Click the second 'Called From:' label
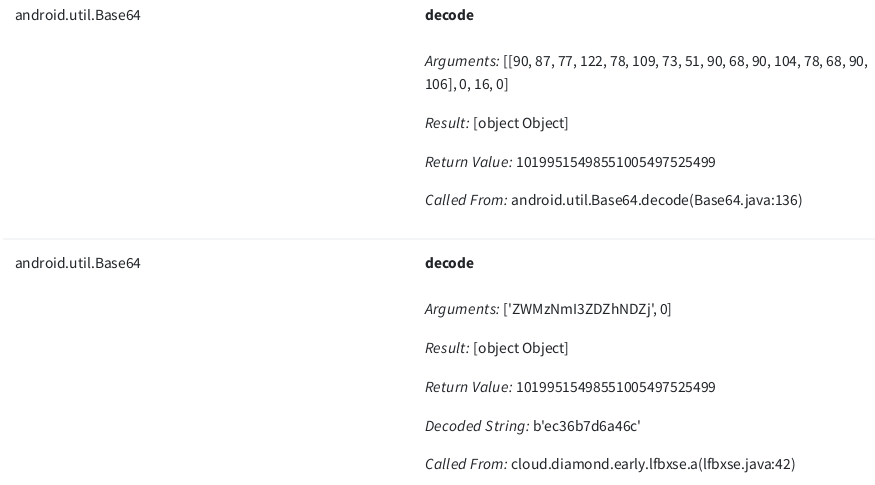The image size is (875, 485). tap(466, 464)
